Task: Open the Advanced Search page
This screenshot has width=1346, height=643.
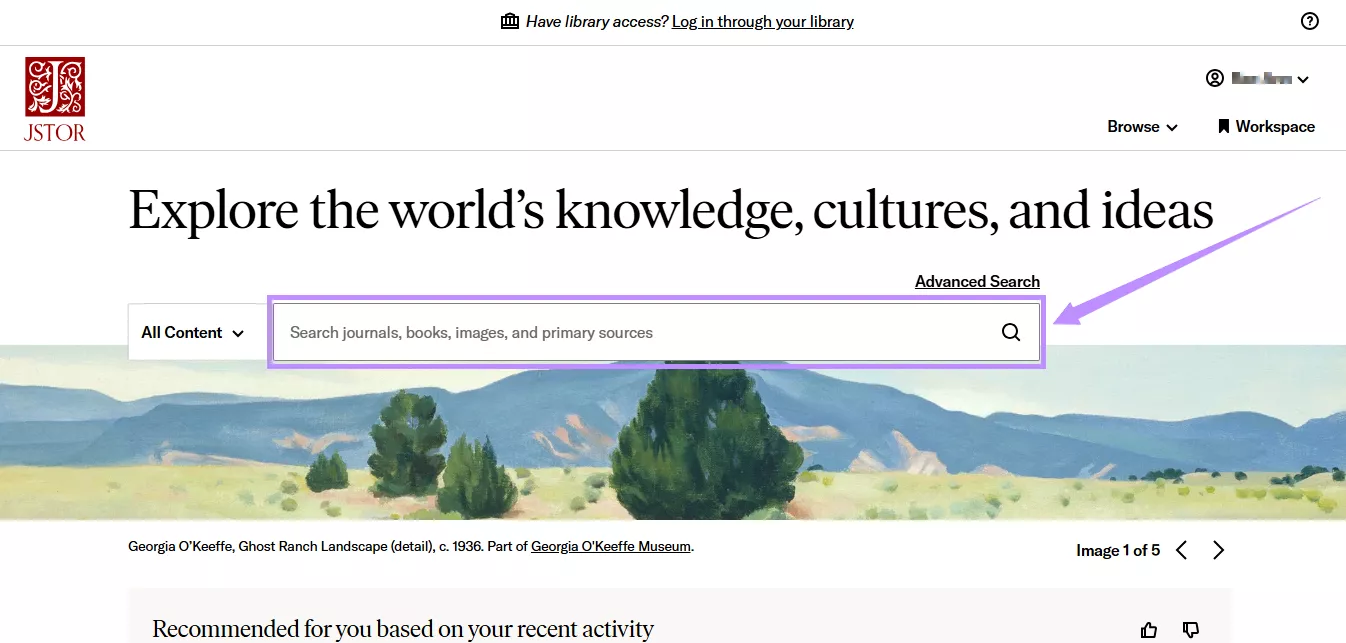Action: pyautogui.click(x=977, y=281)
